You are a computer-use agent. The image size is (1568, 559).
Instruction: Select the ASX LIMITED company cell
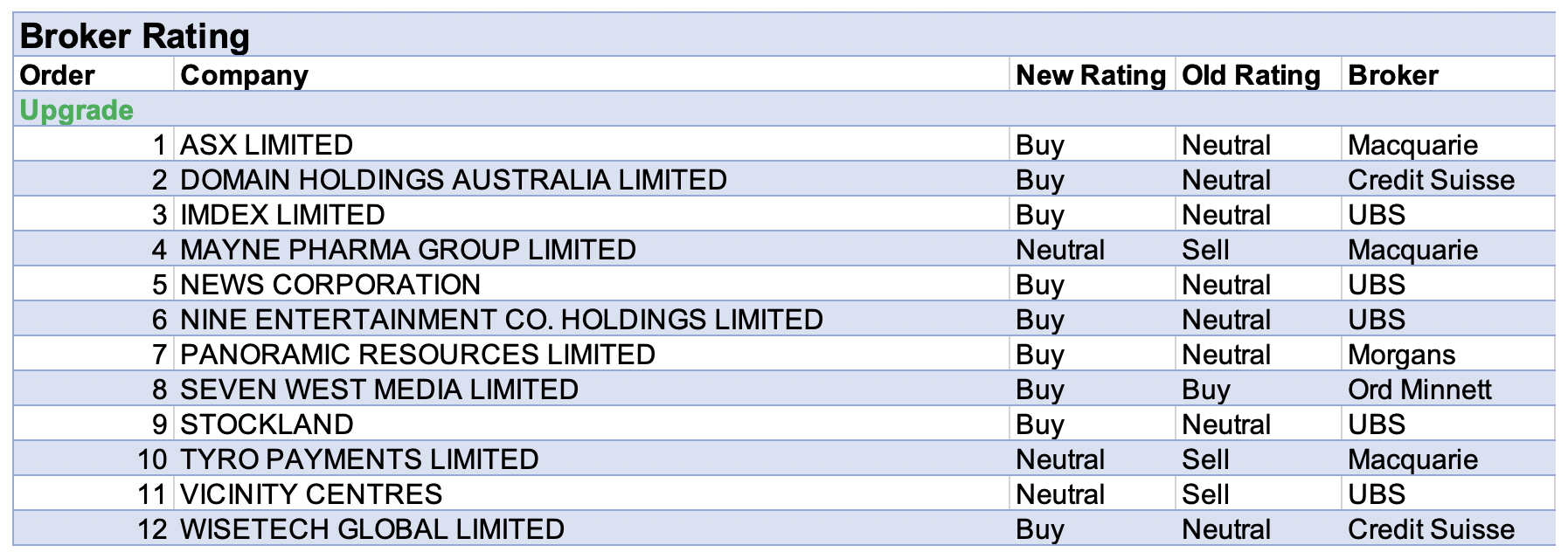pos(267,145)
